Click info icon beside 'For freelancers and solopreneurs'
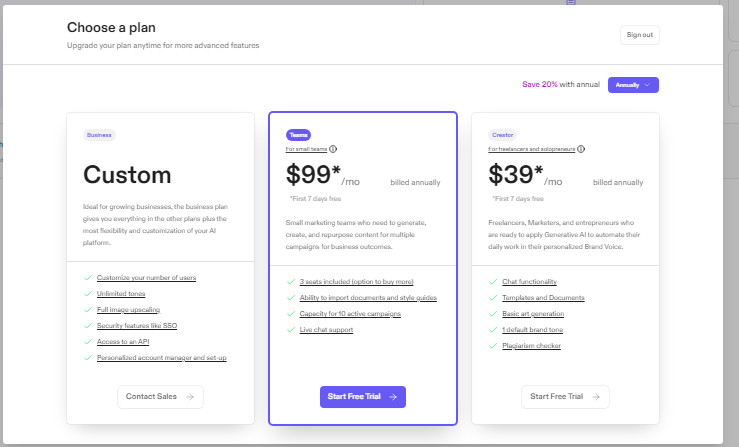The height and width of the screenshot is (447, 739). click(581, 149)
